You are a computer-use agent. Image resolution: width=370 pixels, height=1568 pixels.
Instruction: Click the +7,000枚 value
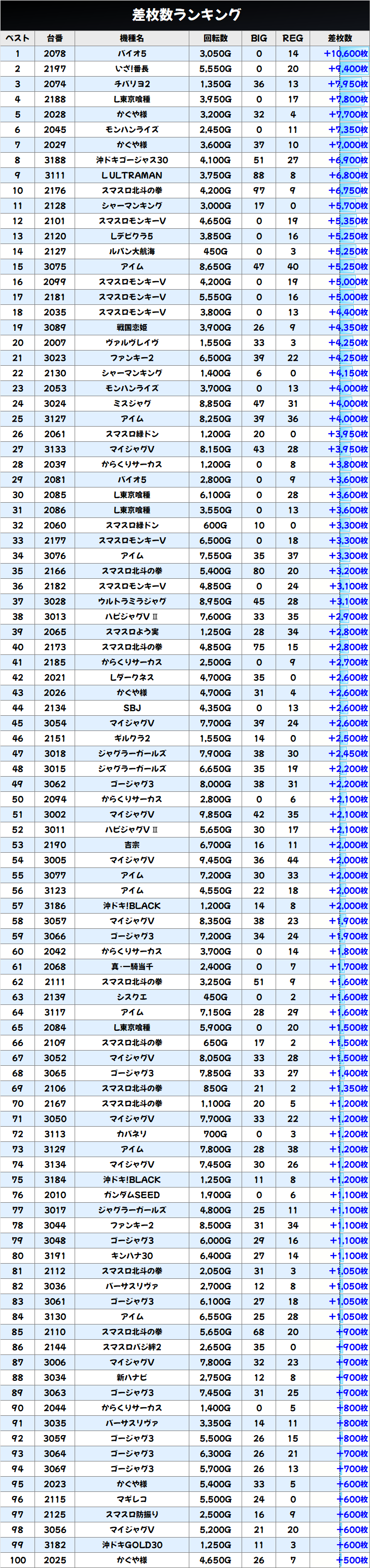tap(348, 145)
